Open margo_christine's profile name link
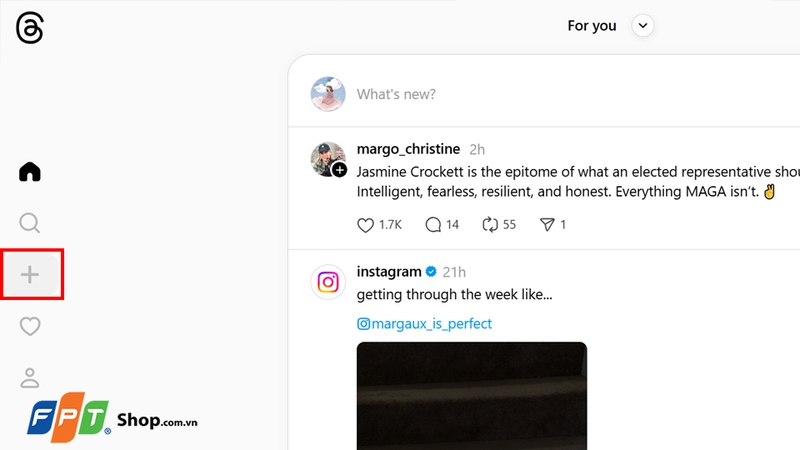 [x=408, y=149]
